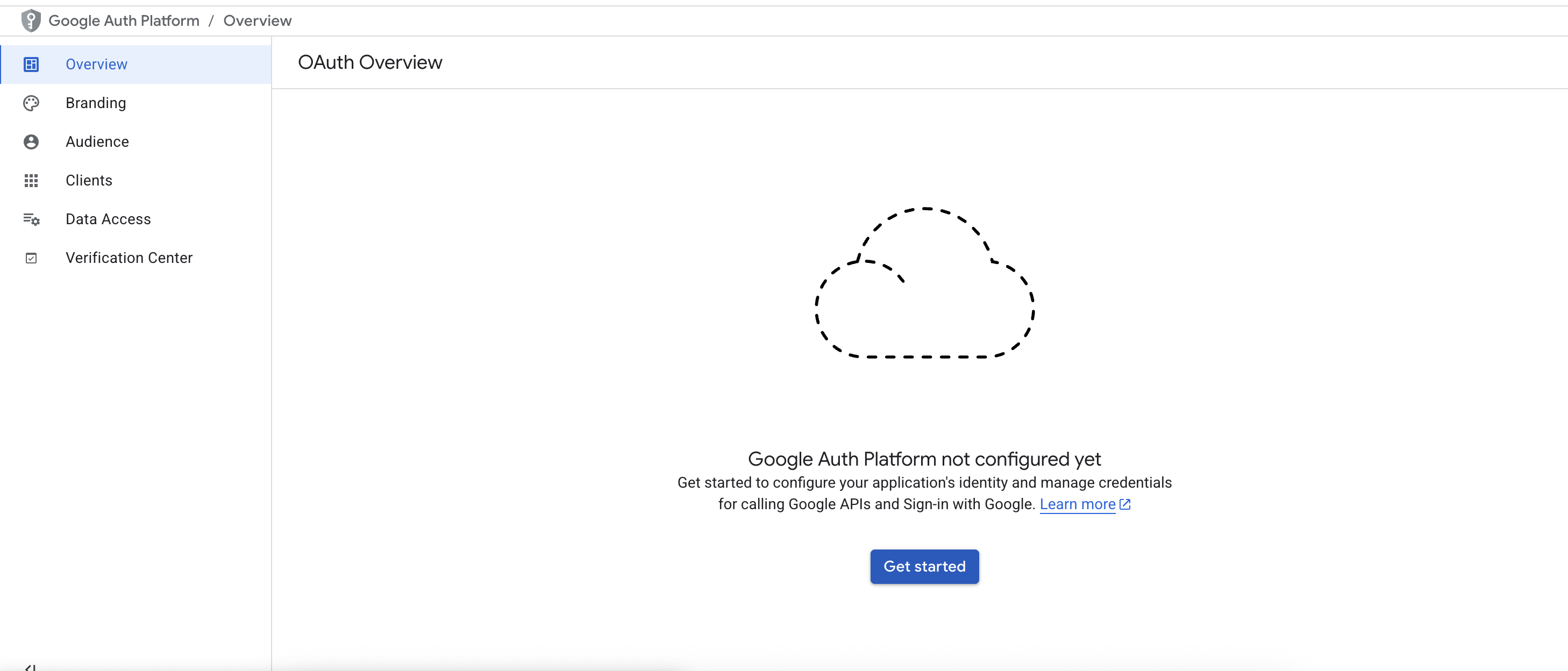The height and width of the screenshot is (671, 1568).
Task: Click the Clients apps grid icon
Action: pyautogui.click(x=31, y=180)
